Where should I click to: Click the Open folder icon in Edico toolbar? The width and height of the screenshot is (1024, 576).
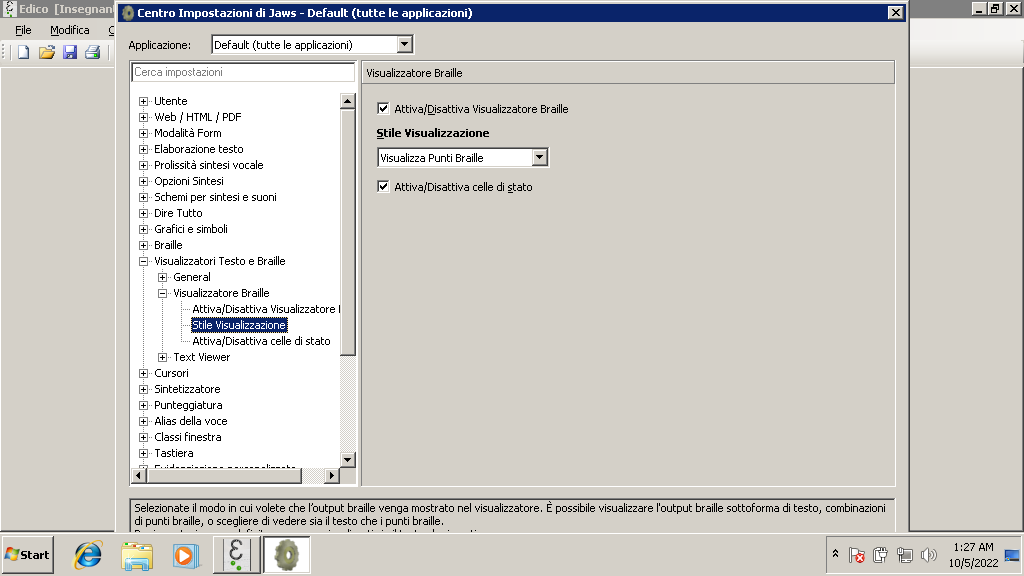46,52
